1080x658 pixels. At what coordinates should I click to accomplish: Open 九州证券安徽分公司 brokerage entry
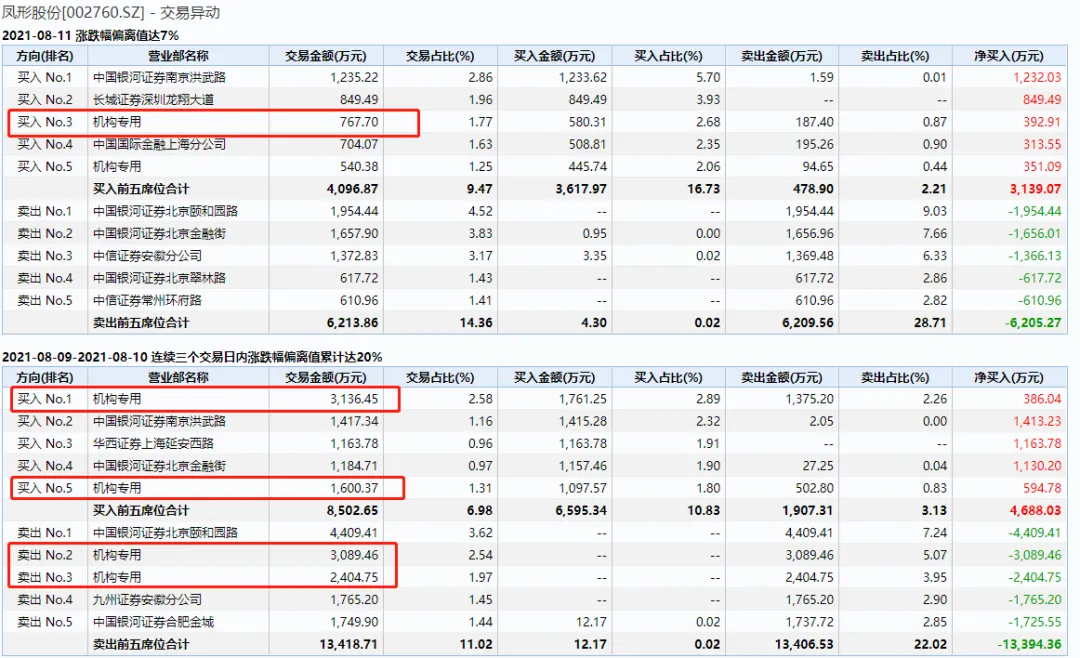tap(147, 599)
